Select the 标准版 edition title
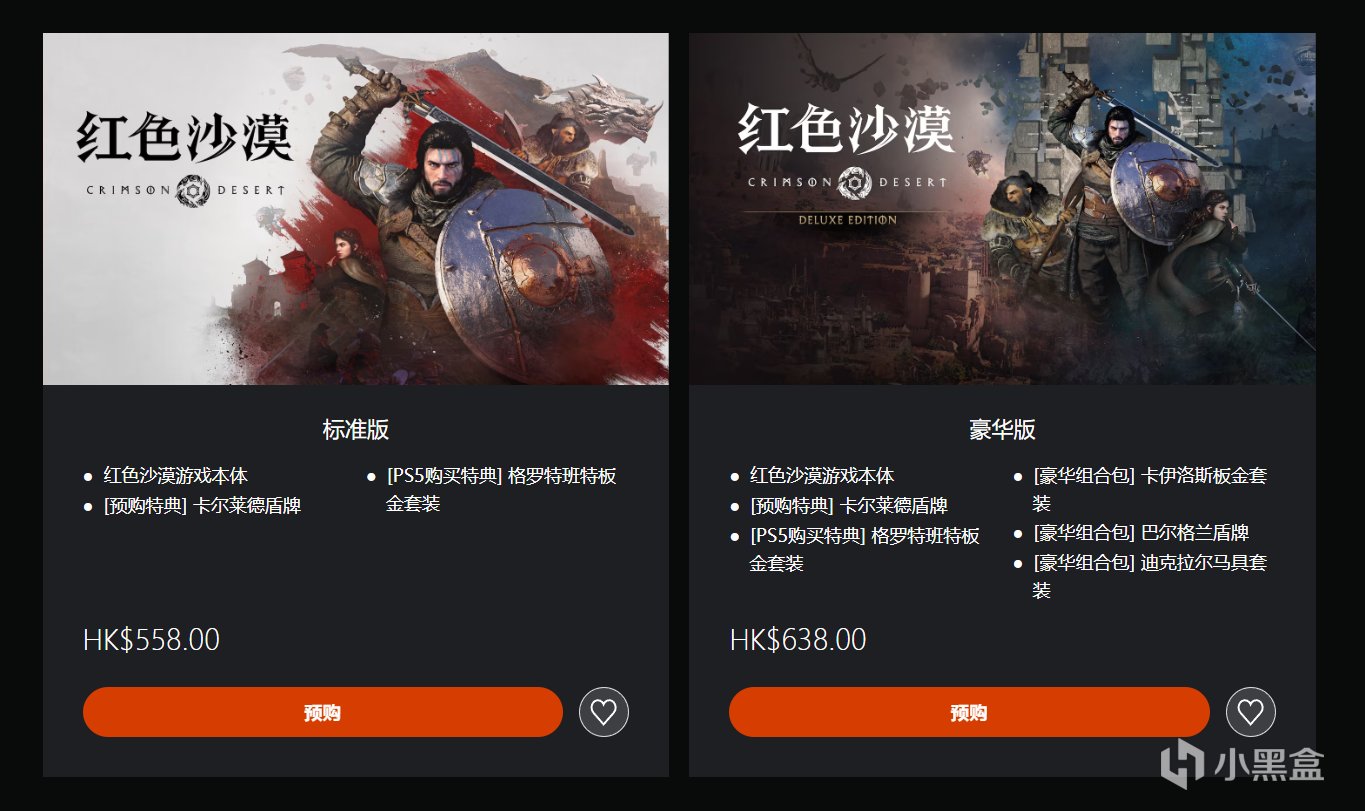The image size is (1365, 811). tap(356, 430)
